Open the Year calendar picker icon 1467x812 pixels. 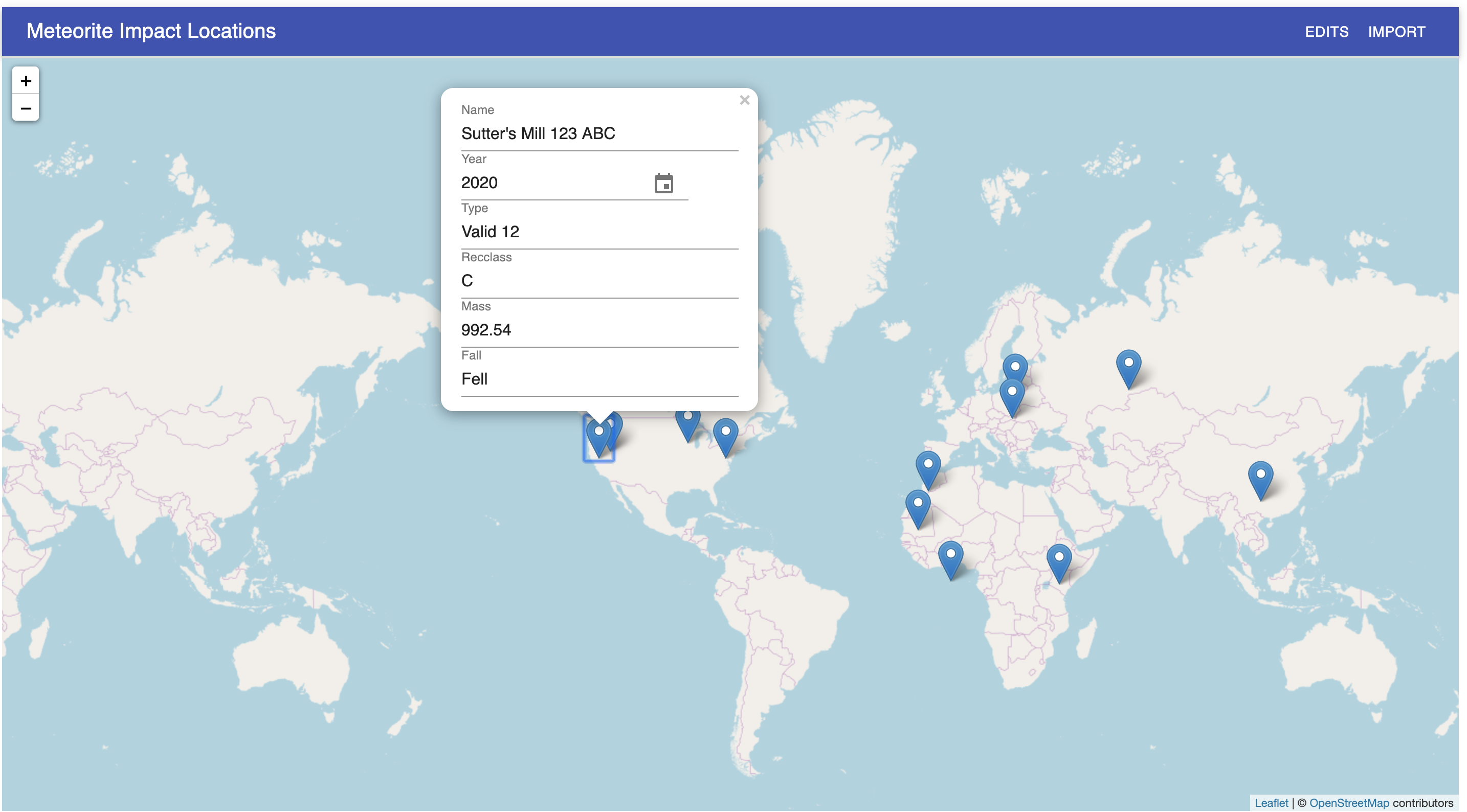tap(663, 184)
